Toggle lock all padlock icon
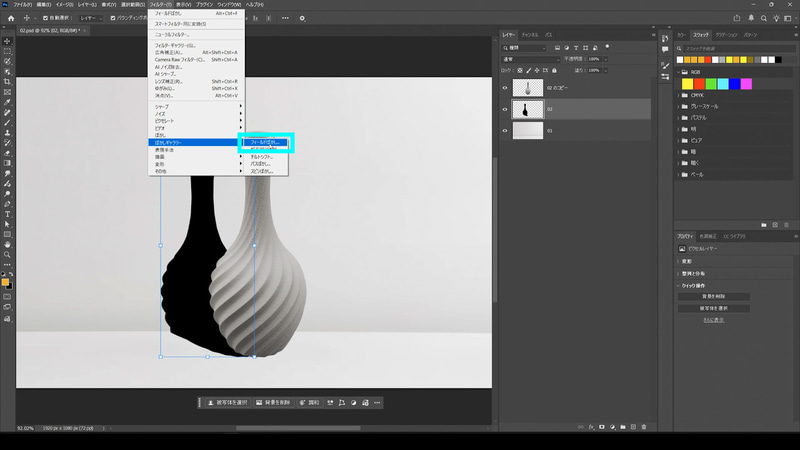The image size is (800, 450). [555, 70]
